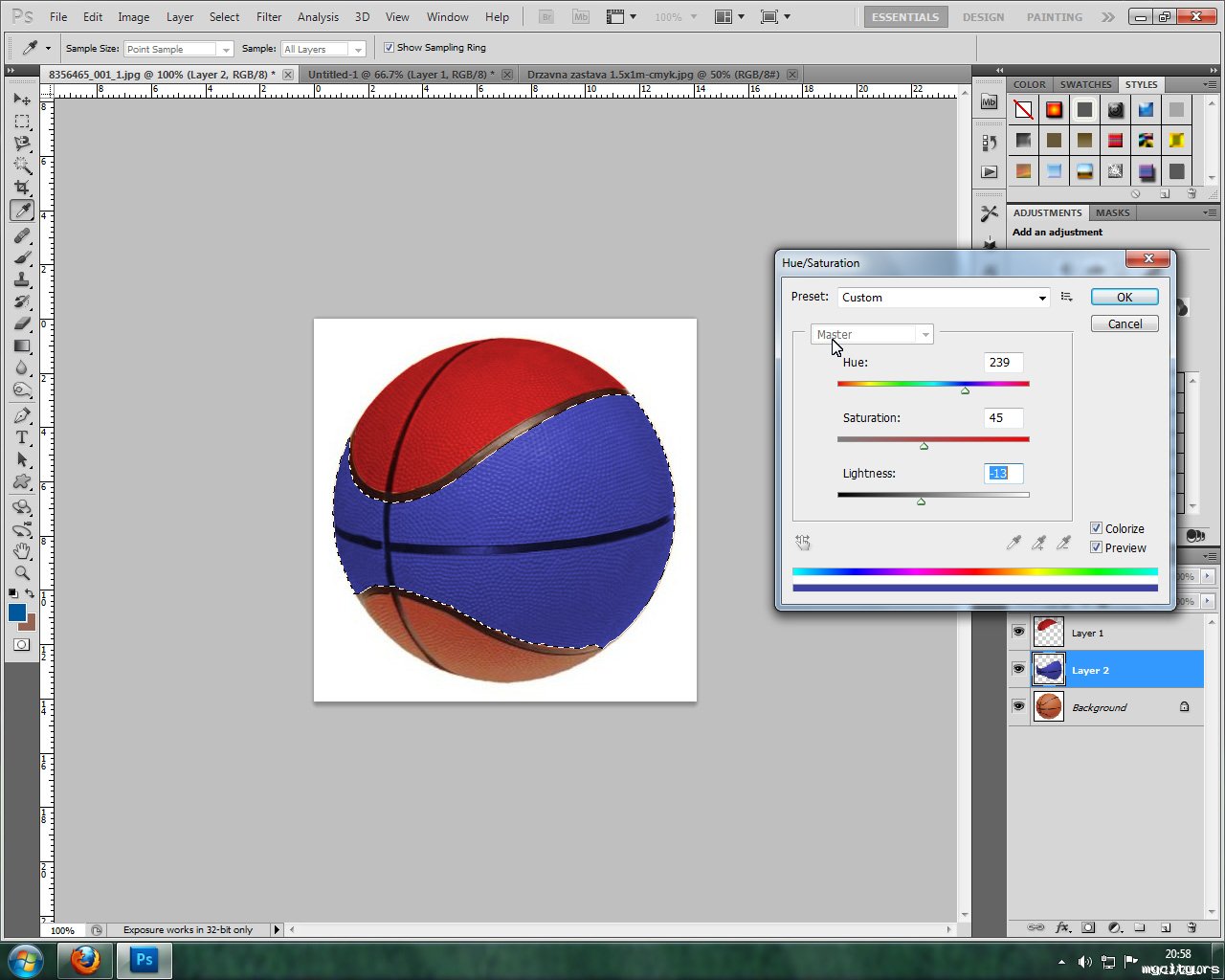Pick the Eraser tool

[x=22, y=323]
